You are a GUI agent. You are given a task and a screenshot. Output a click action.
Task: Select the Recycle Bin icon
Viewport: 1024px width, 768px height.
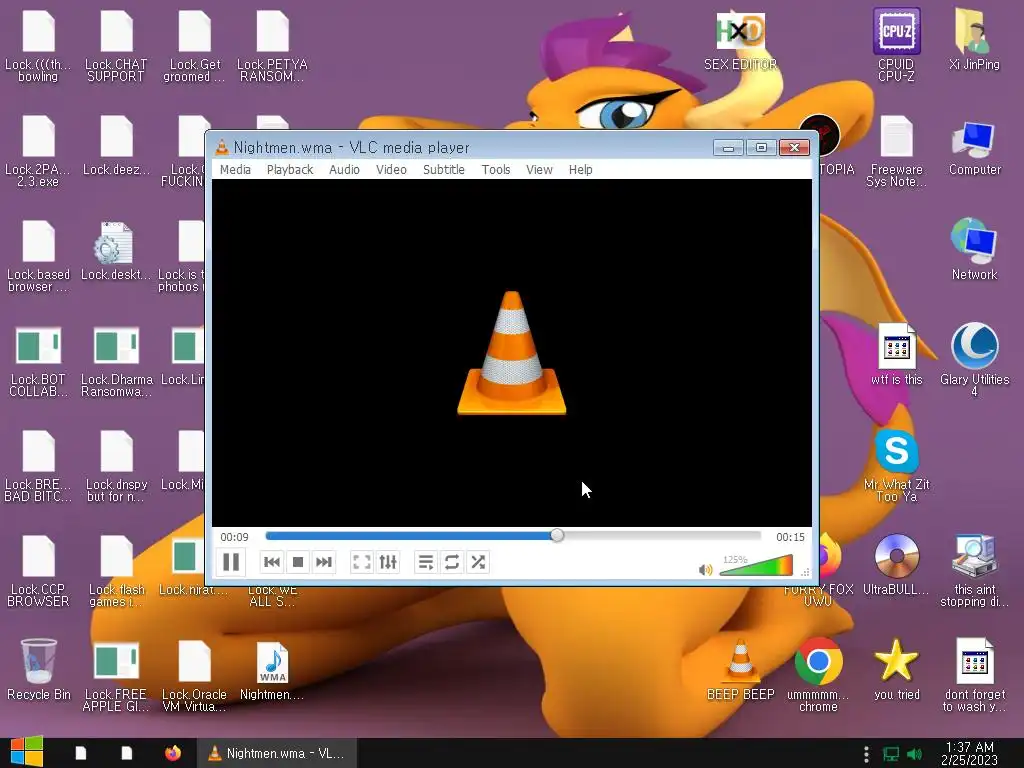click(x=39, y=670)
